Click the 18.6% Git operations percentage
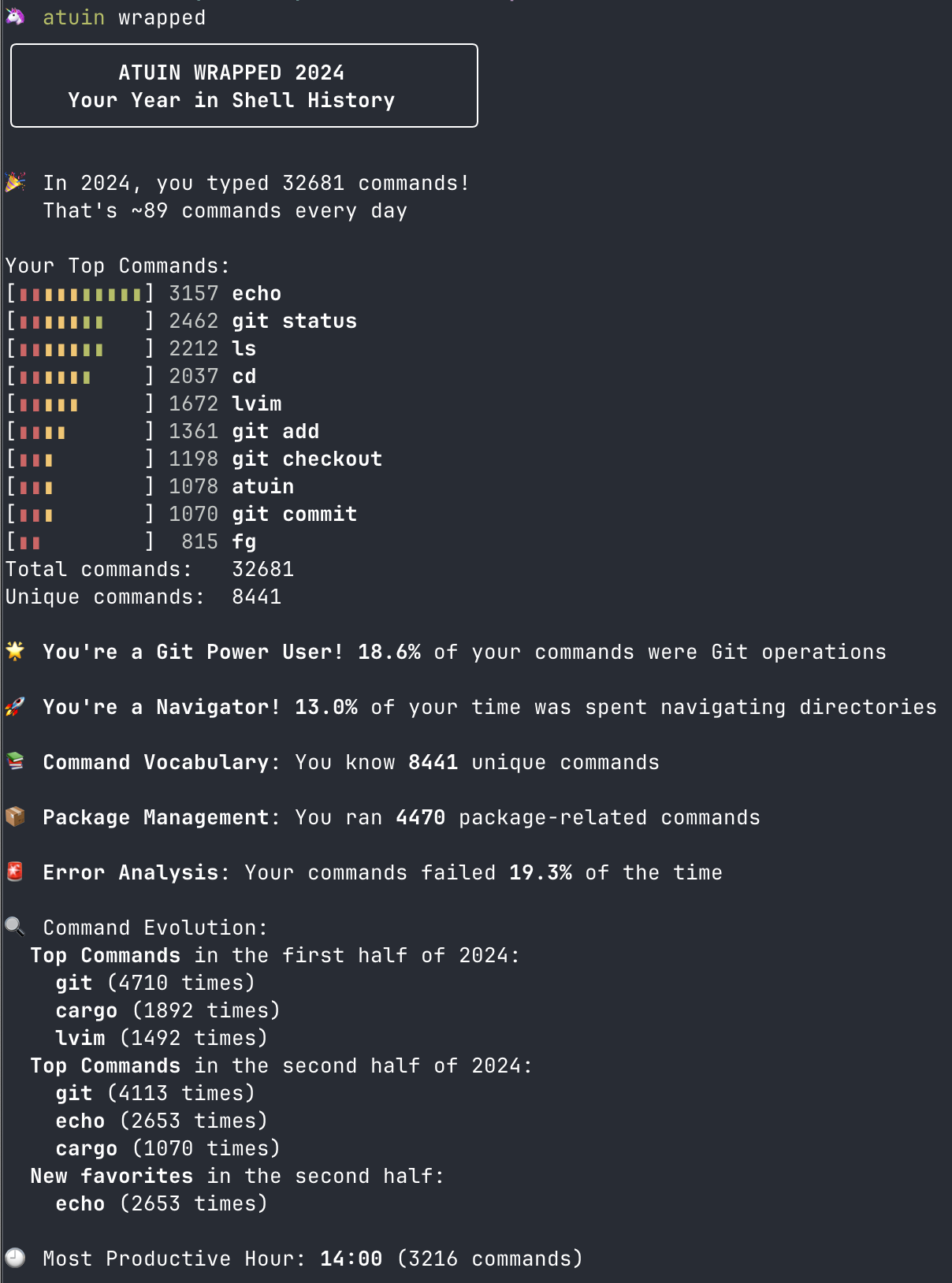 coord(389,652)
